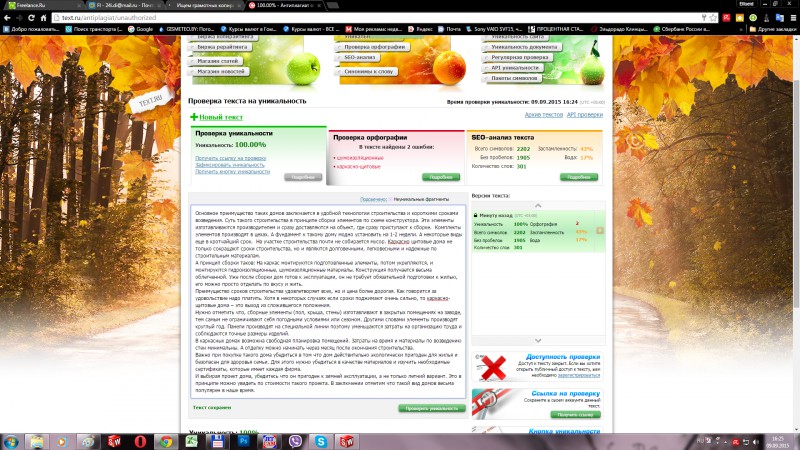Click Получить кнопку уникальности link
This screenshot has height=450, width=800.
[x=232, y=171]
